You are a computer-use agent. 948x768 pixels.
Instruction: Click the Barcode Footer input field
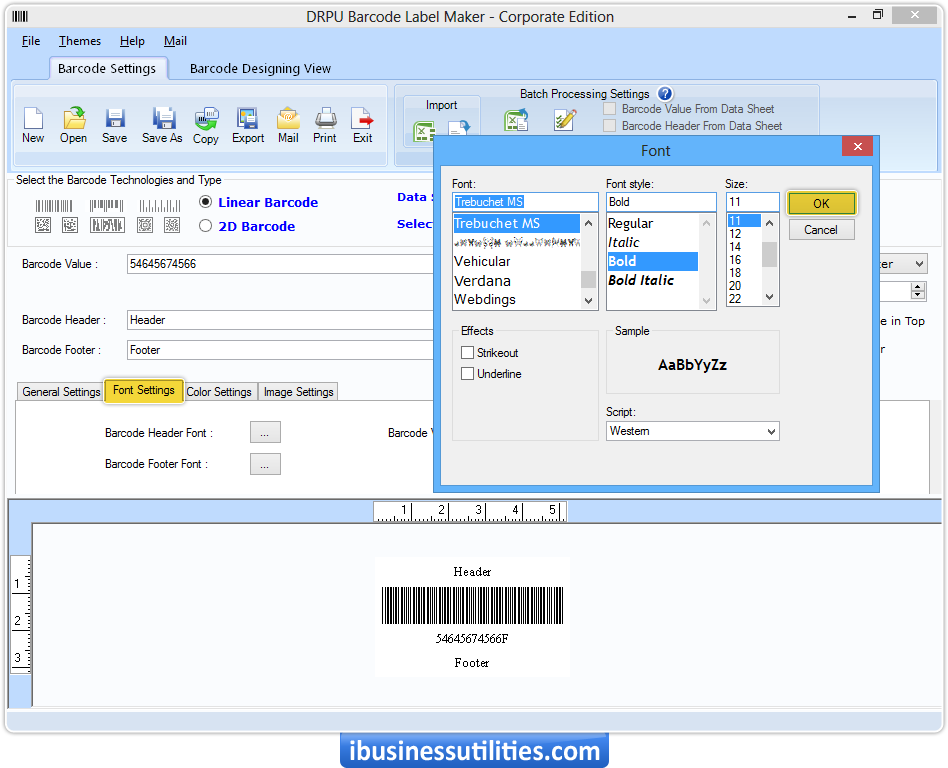(x=280, y=350)
